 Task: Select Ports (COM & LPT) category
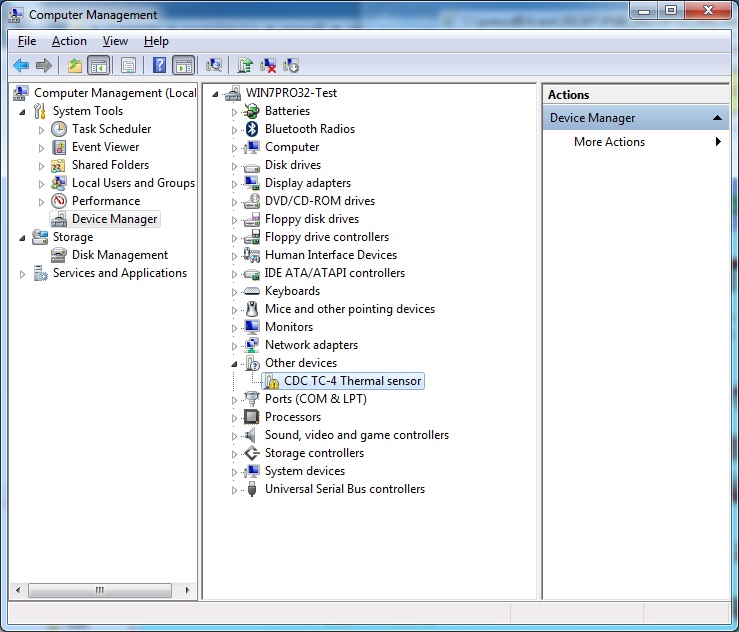315,399
